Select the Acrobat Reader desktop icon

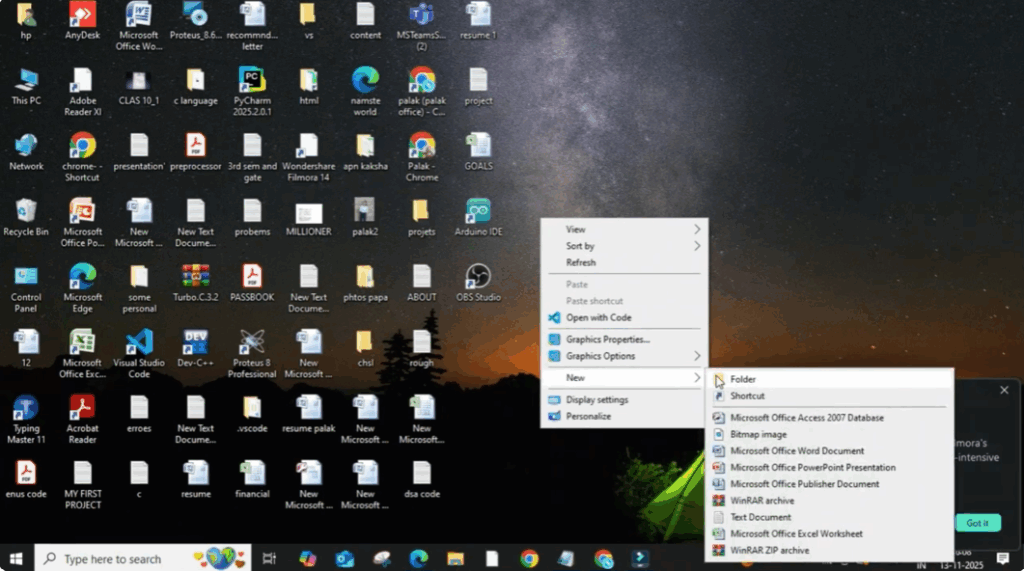pos(82,419)
